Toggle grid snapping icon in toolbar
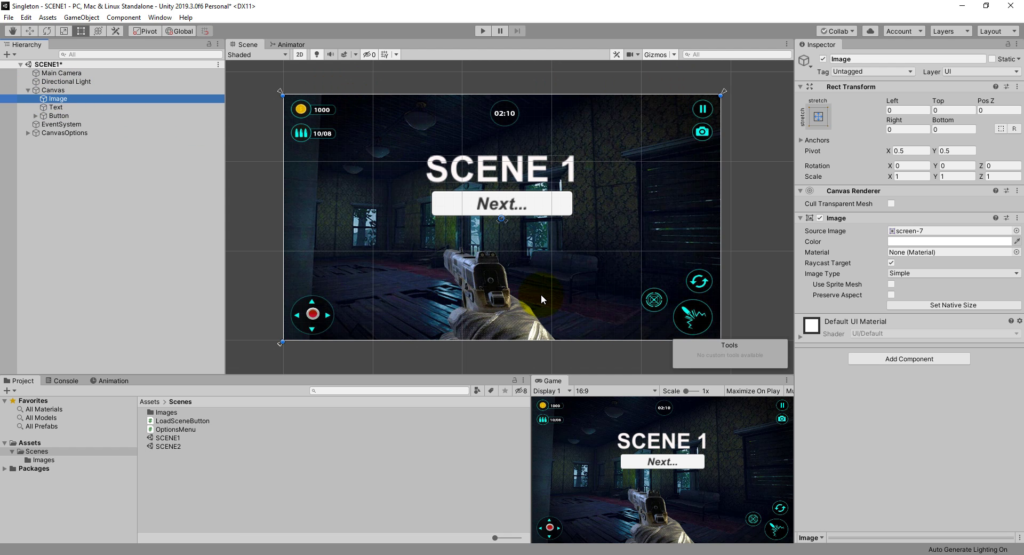This screenshot has height=555, width=1024. pyautogui.click(x=205, y=31)
